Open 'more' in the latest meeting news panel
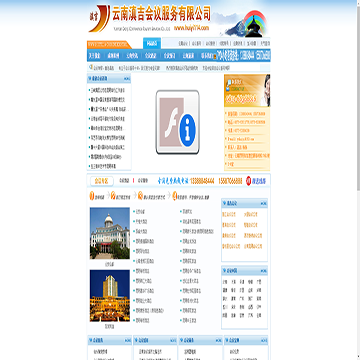The width and height of the screenshot is (360, 360). click(127, 79)
